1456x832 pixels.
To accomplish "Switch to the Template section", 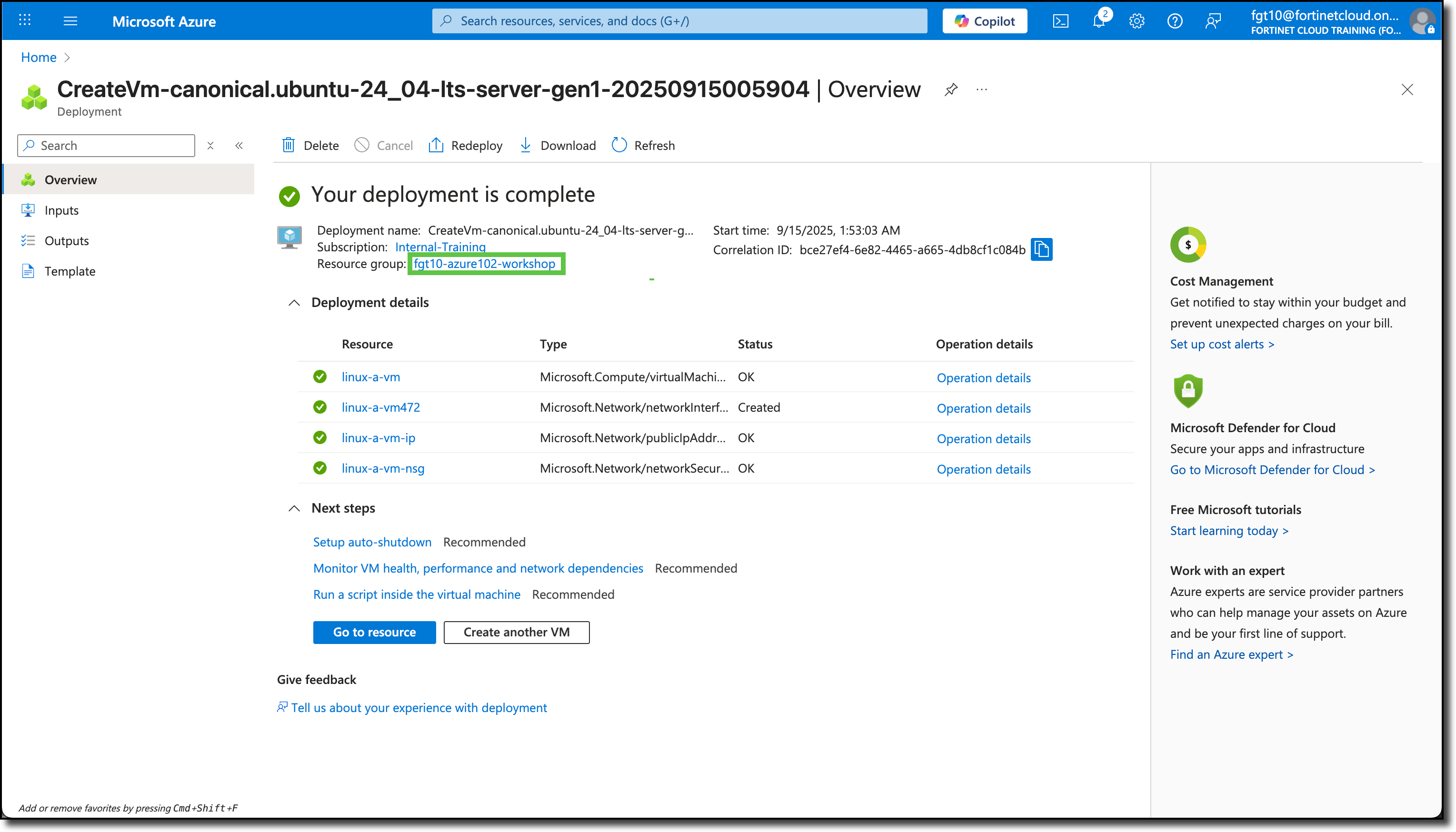I will [x=70, y=271].
